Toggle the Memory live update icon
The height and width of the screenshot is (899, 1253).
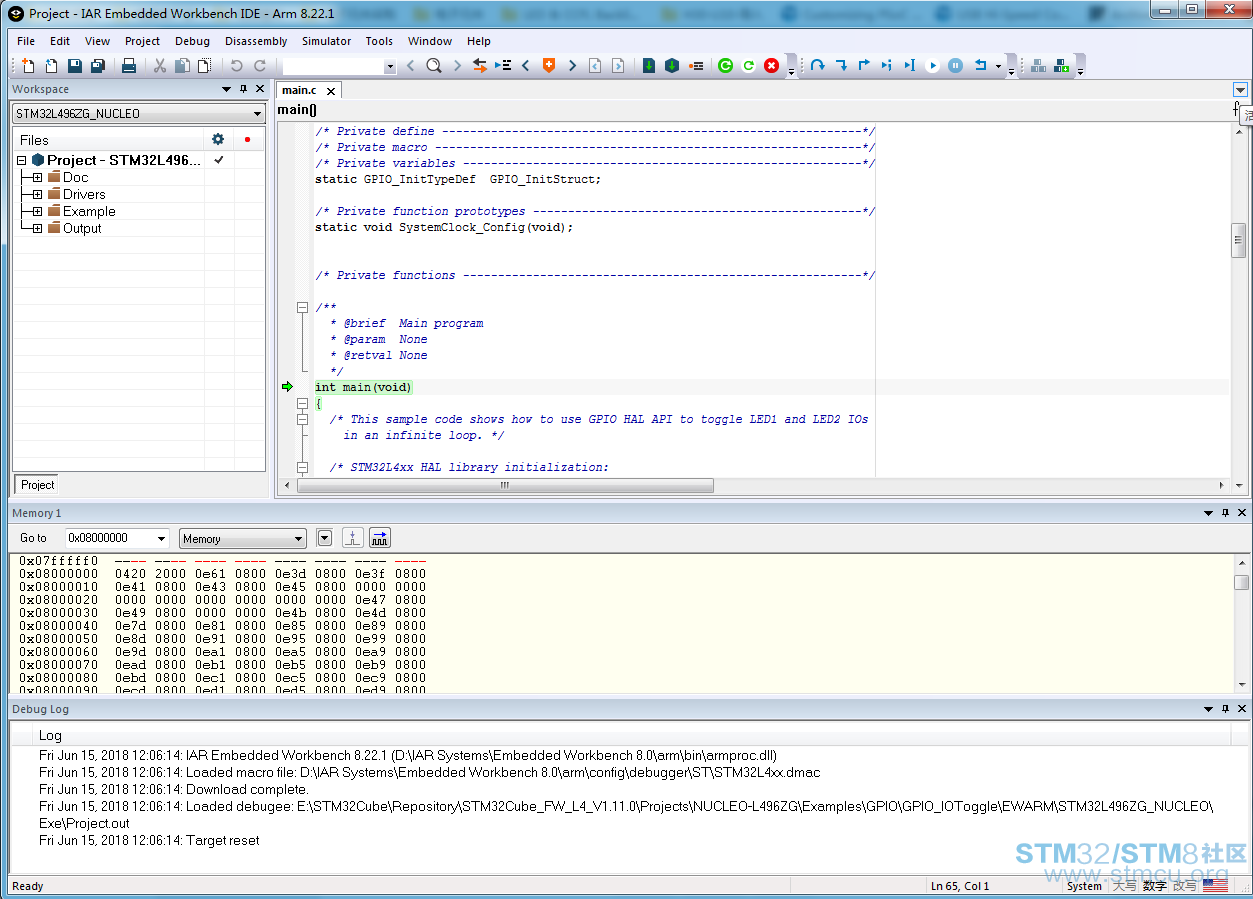(x=380, y=538)
